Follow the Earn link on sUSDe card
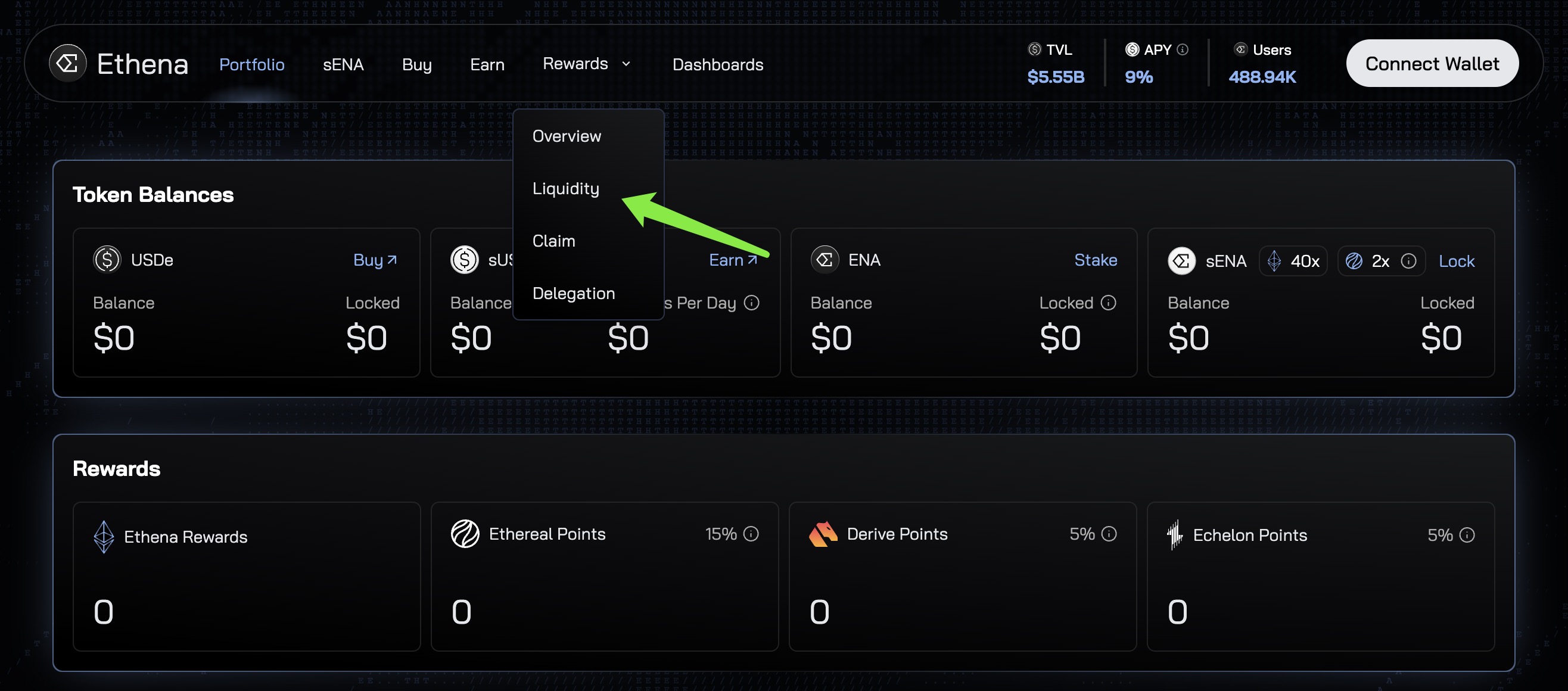1568x691 pixels. point(733,260)
